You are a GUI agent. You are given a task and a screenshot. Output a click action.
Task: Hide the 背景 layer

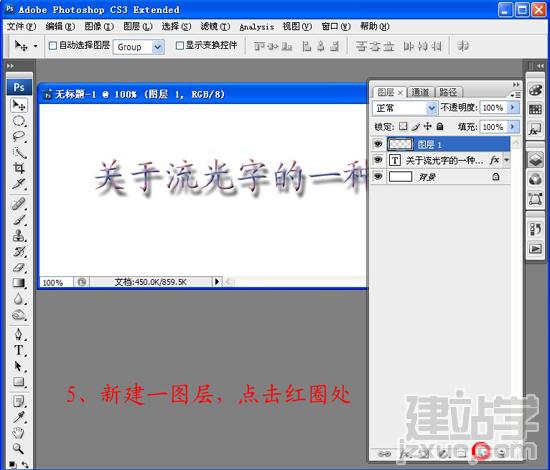click(x=378, y=176)
